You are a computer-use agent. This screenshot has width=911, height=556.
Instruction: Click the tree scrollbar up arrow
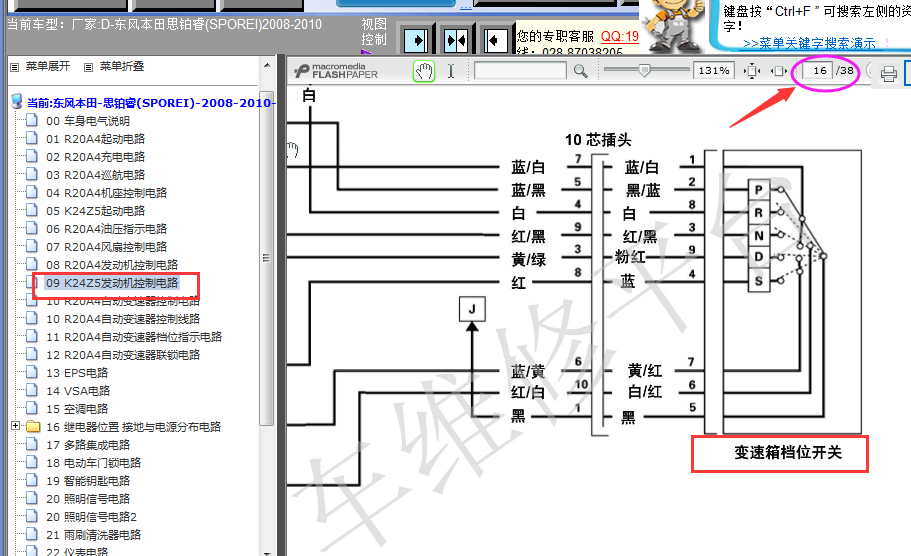click(x=267, y=65)
